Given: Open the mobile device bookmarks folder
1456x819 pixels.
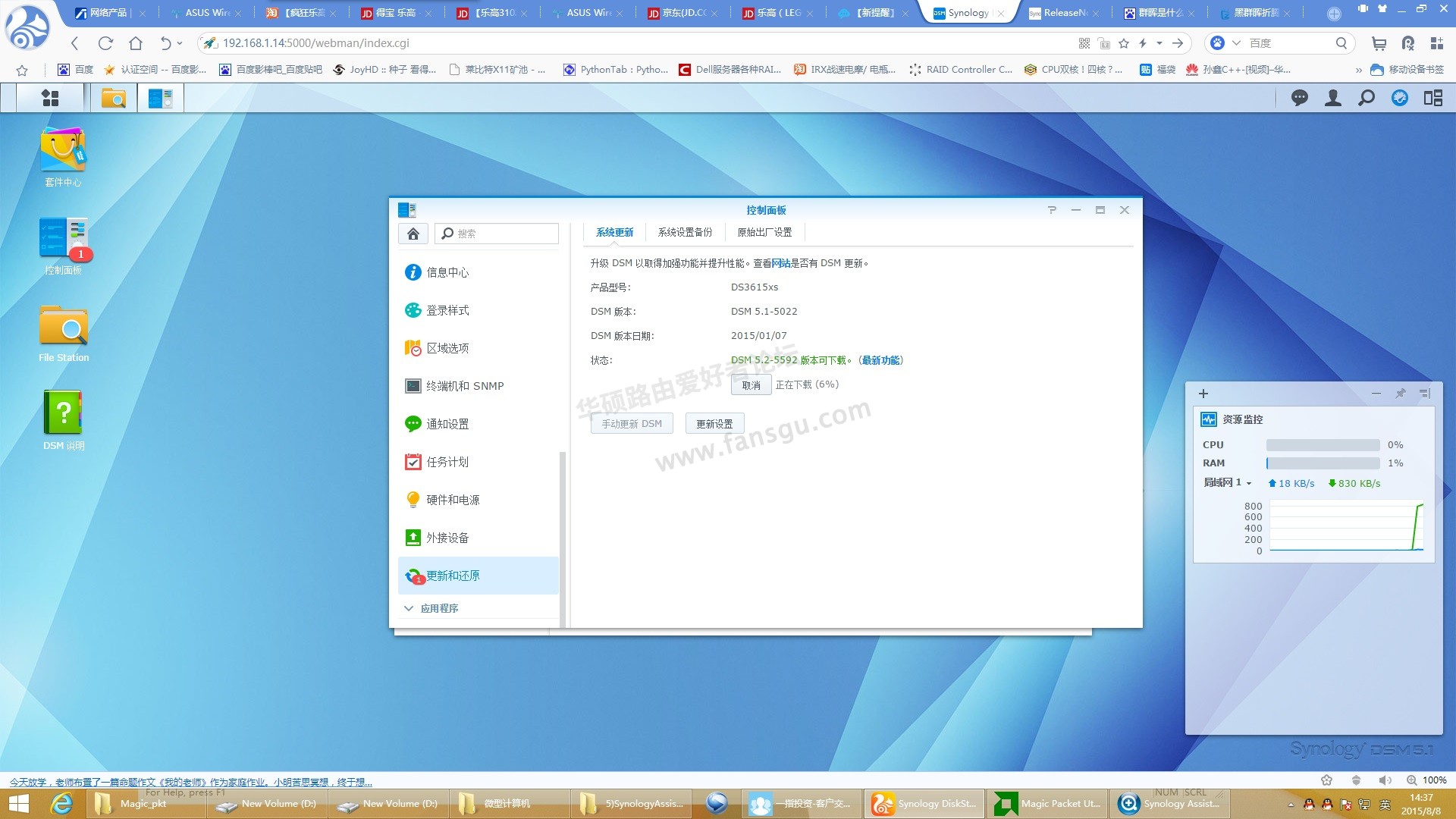Looking at the screenshot, I should pyautogui.click(x=1407, y=70).
